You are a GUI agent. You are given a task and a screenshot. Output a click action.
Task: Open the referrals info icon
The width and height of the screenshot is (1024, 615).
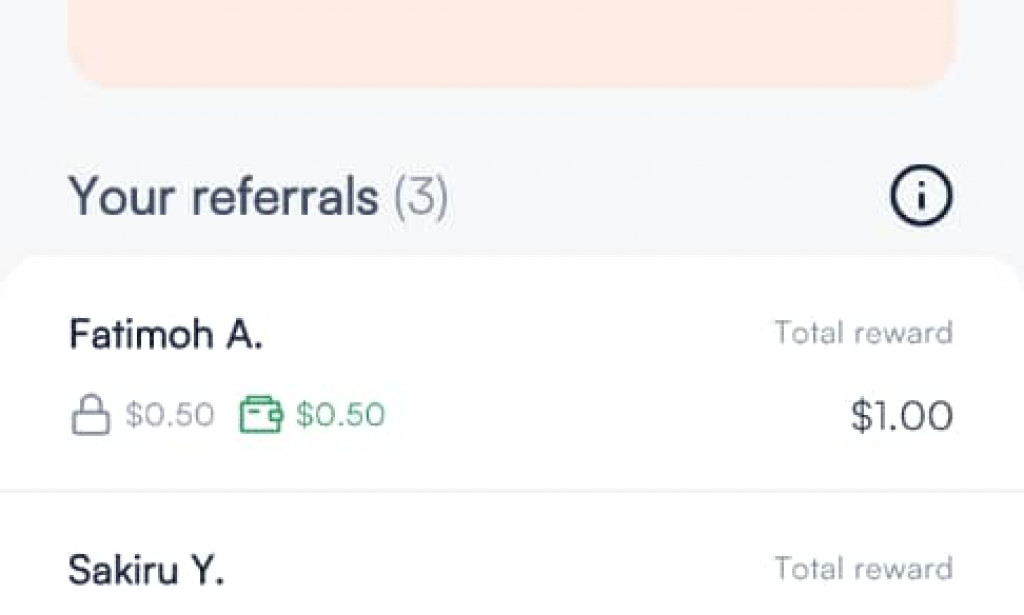tap(921, 198)
